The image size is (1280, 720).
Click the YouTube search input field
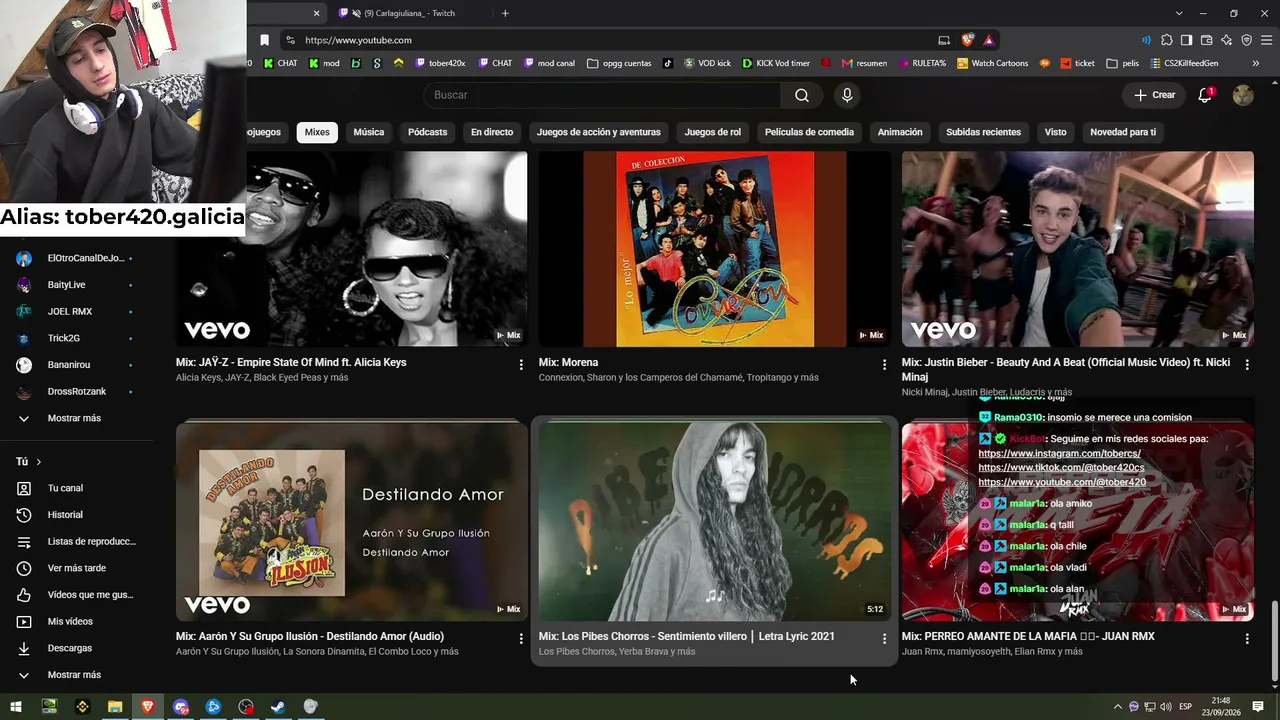click(602, 95)
